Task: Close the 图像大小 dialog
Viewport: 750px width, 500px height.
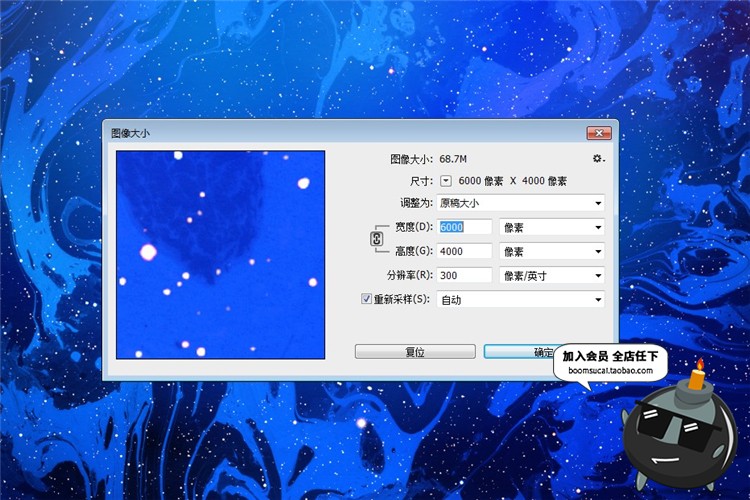Action: (599, 133)
